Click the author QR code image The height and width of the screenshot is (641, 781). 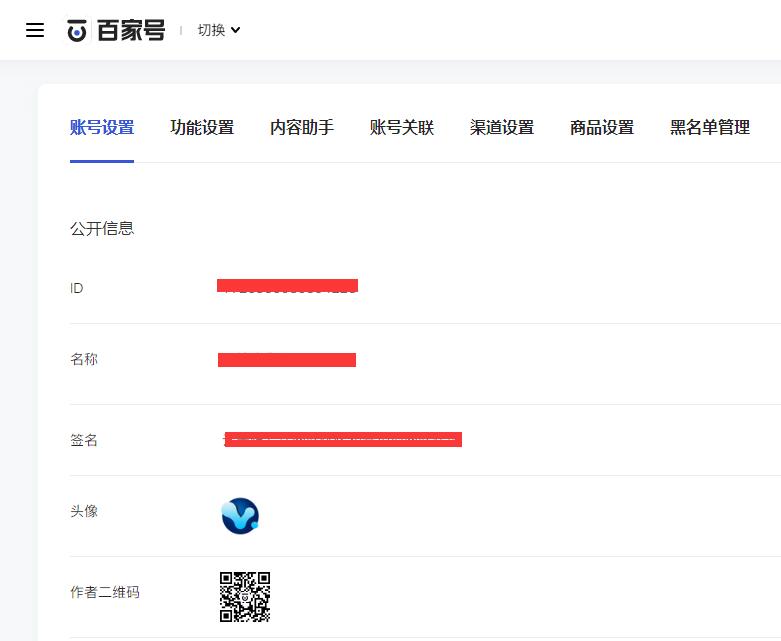click(245, 597)
